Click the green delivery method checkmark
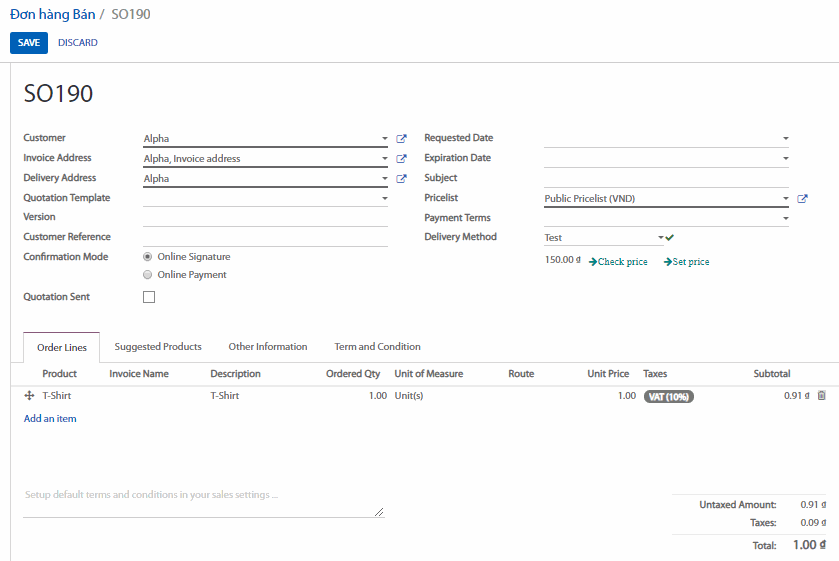The width and height of the screenshot is (839, 561). point(670,238)
